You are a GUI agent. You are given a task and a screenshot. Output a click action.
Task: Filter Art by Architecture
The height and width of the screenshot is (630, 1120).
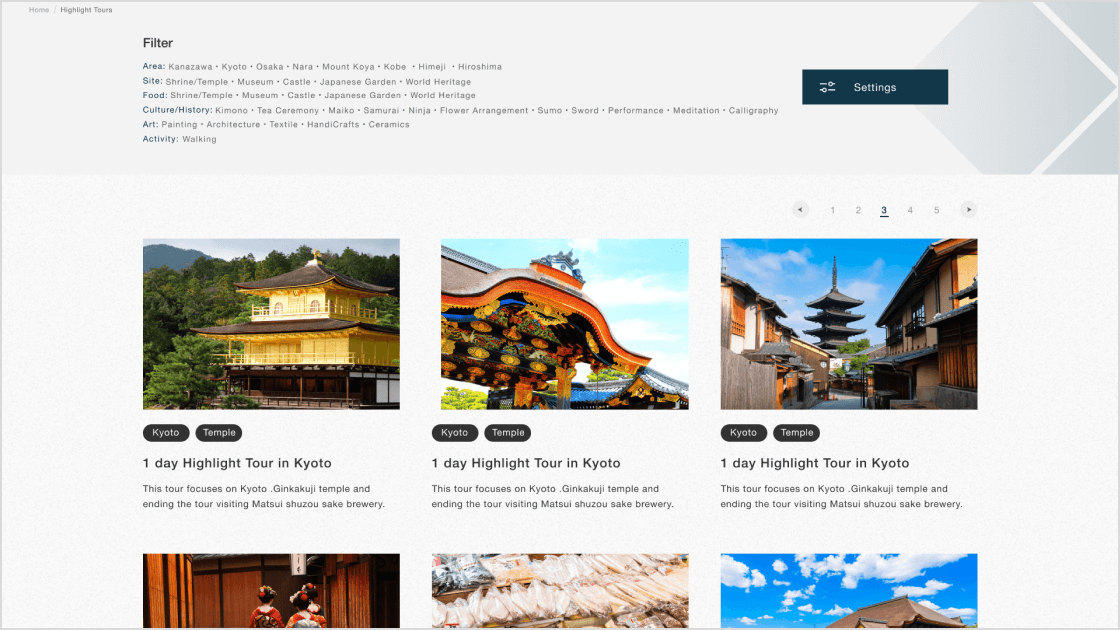[x=234, y=124]
